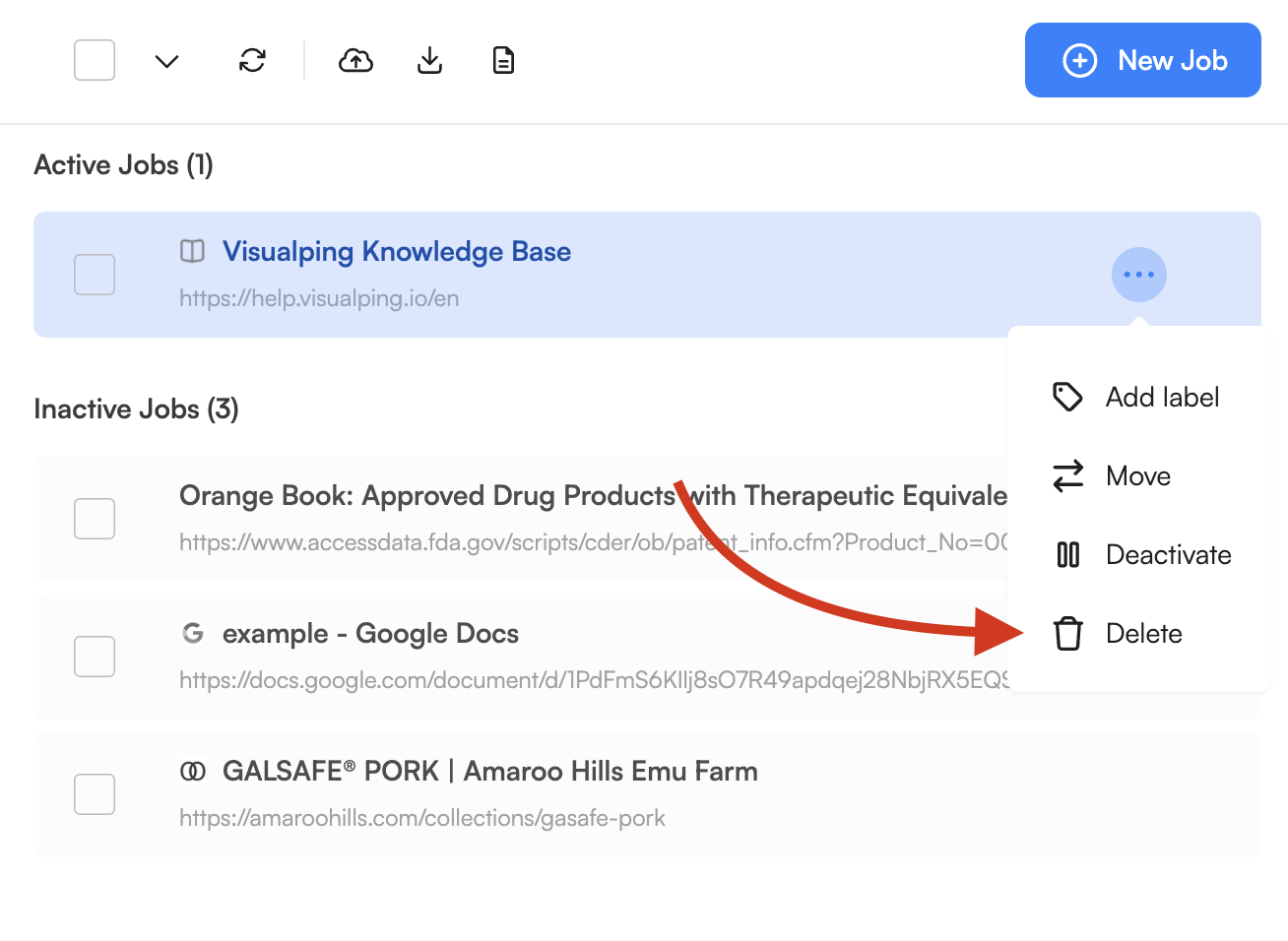Check the example - Google Docs job checkbox

[95, 657]
